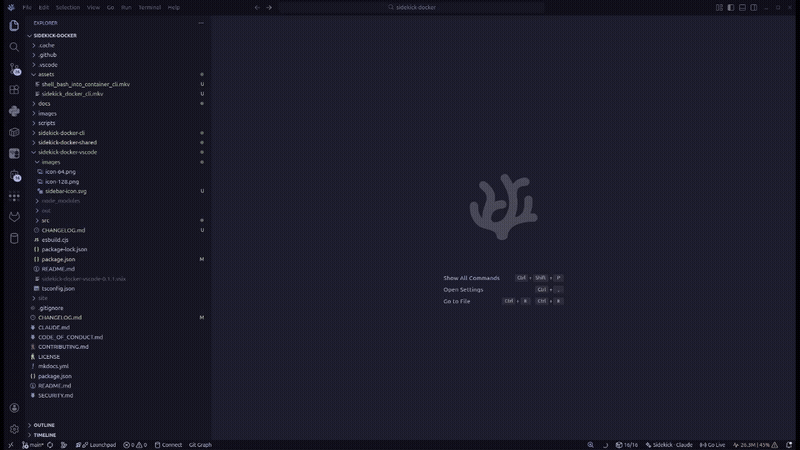
Task: Open the Extensions view icon
Action: point(14,90)
